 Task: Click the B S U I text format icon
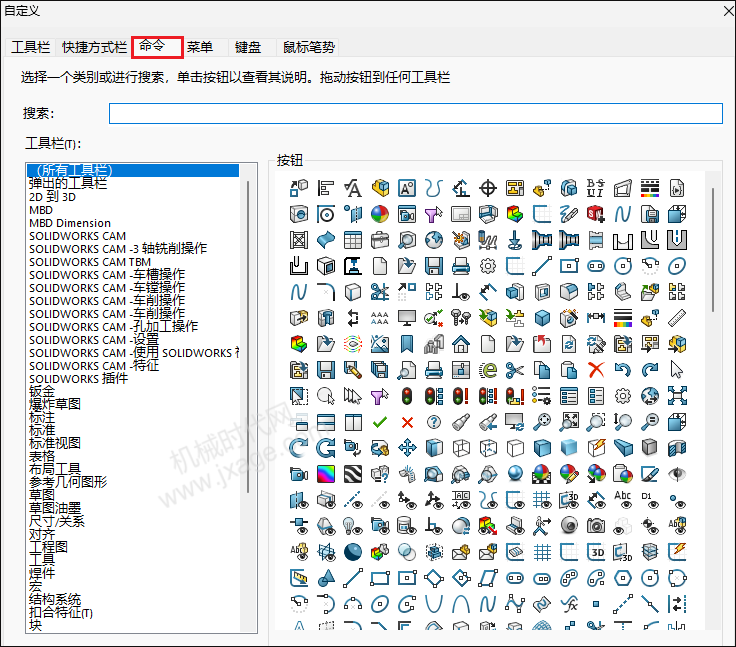(x=596, y=188)
